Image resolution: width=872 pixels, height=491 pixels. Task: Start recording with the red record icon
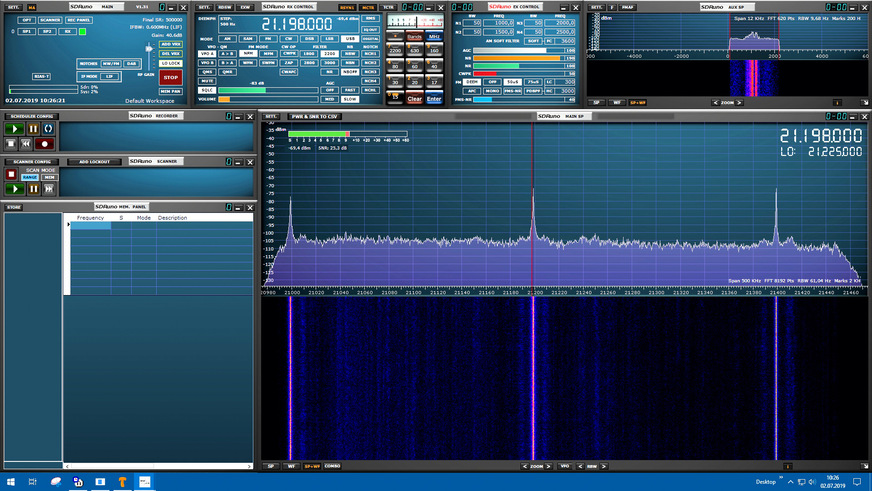(x=44, y=144)
